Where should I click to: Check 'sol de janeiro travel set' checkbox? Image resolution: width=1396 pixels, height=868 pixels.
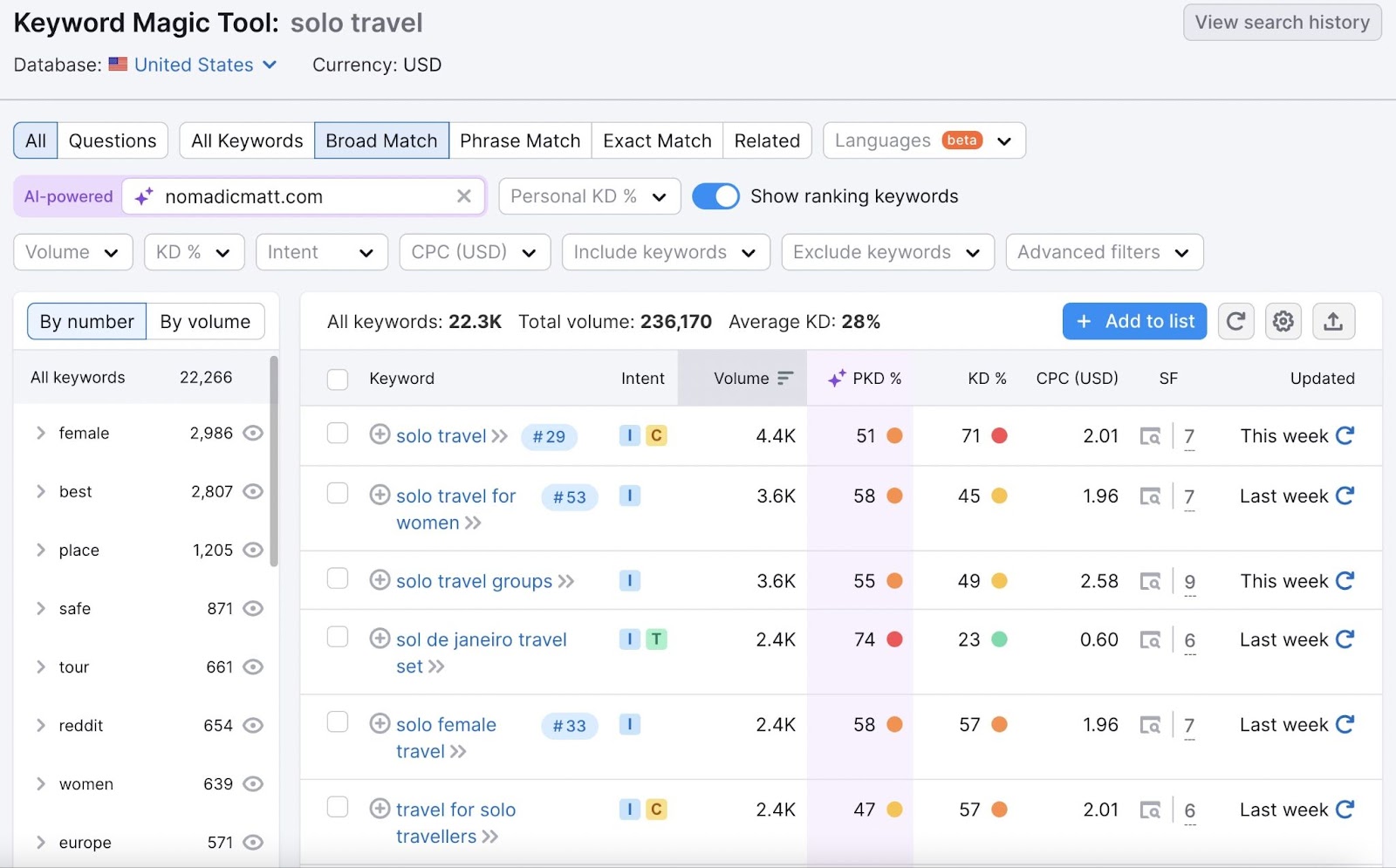pos(338,637)
